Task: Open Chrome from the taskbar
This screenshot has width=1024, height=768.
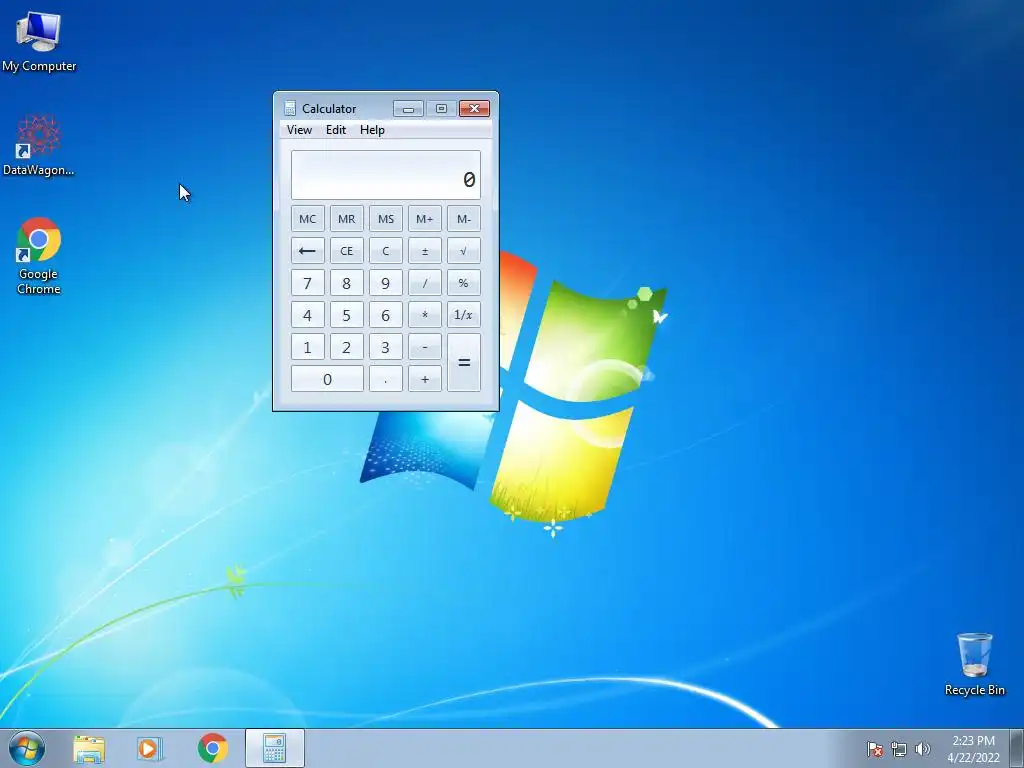Action: pyautogui.click(x=213, y=748)
